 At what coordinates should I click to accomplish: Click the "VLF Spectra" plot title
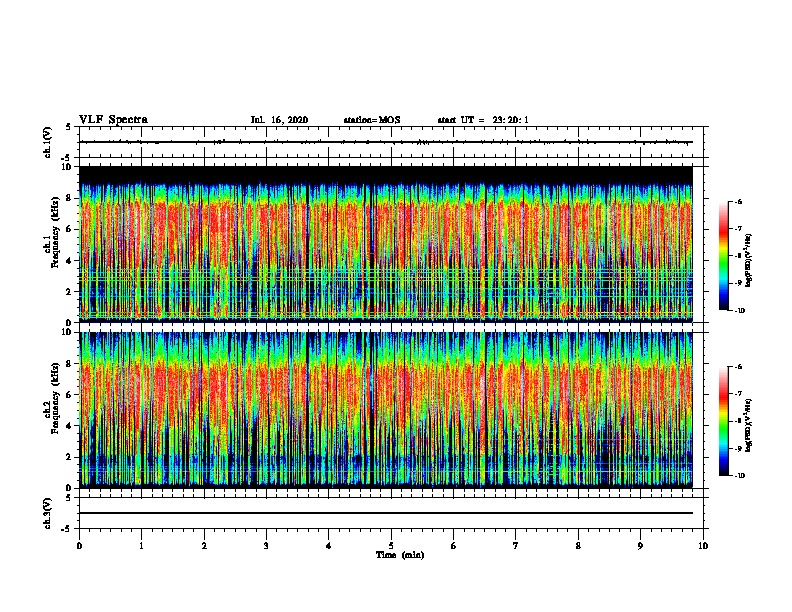click(113, 120)
